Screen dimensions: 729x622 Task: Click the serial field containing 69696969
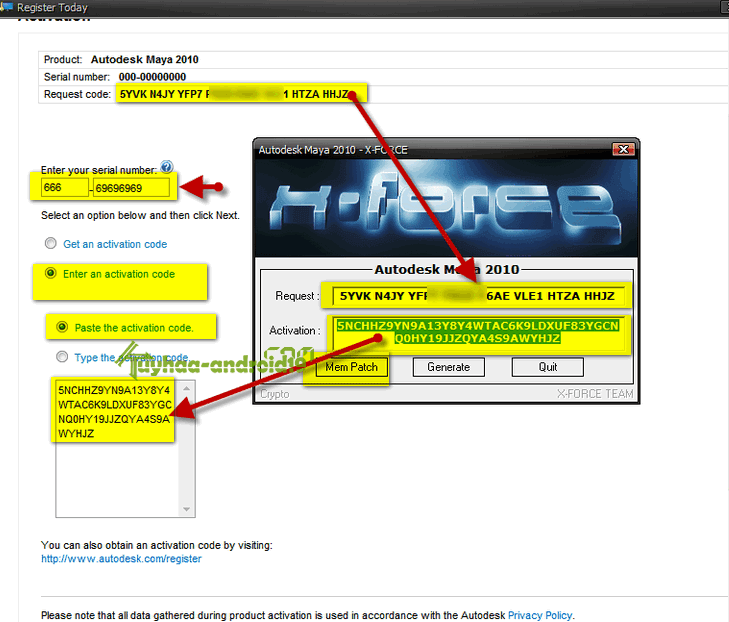pyautogui.click(x=131, y=188)
